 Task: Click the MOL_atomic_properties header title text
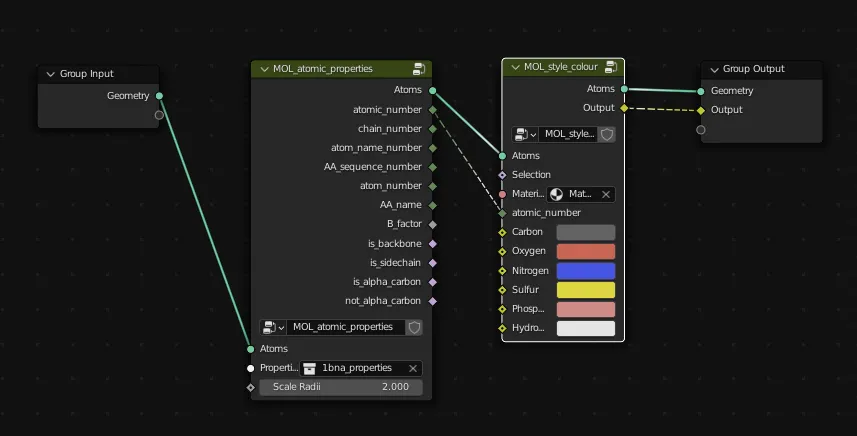(322, 69)
